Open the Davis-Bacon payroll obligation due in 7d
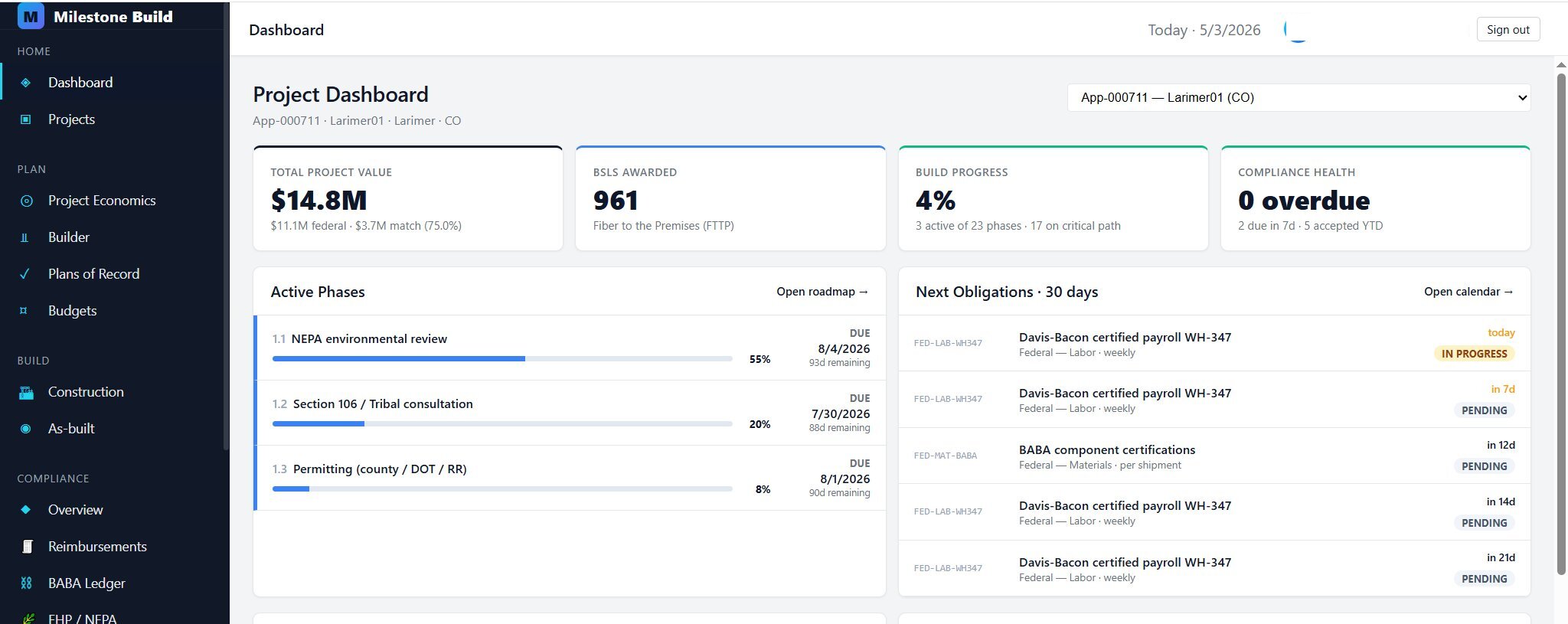 pyautogui.click(x=1214, y=400)
